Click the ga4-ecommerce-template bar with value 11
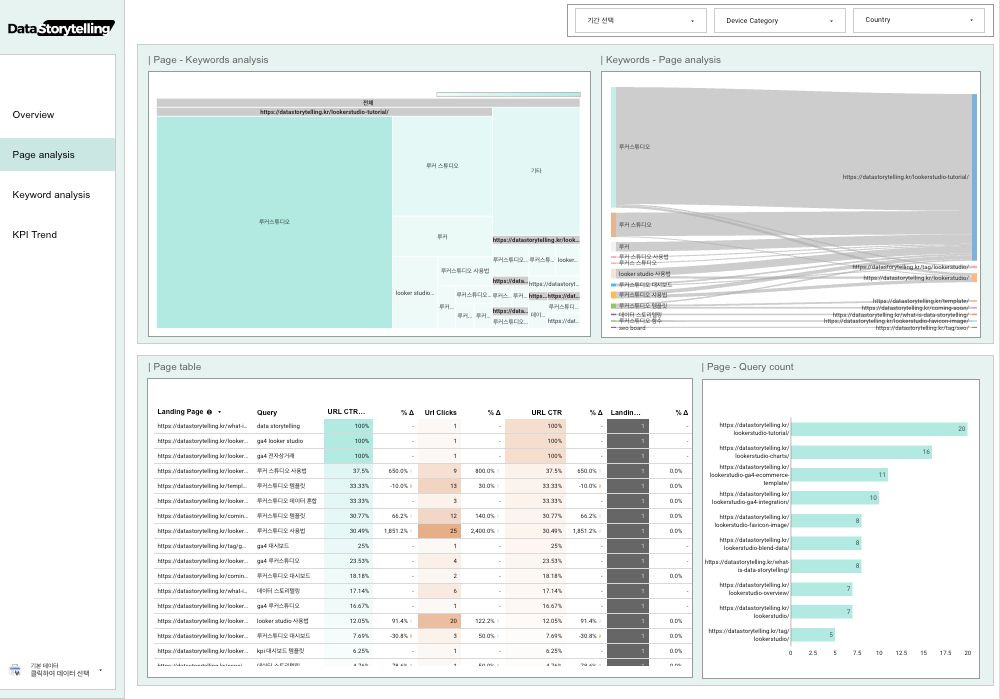Image resolution: width=1000 pixels, height=699 pixels. (839, 475)
